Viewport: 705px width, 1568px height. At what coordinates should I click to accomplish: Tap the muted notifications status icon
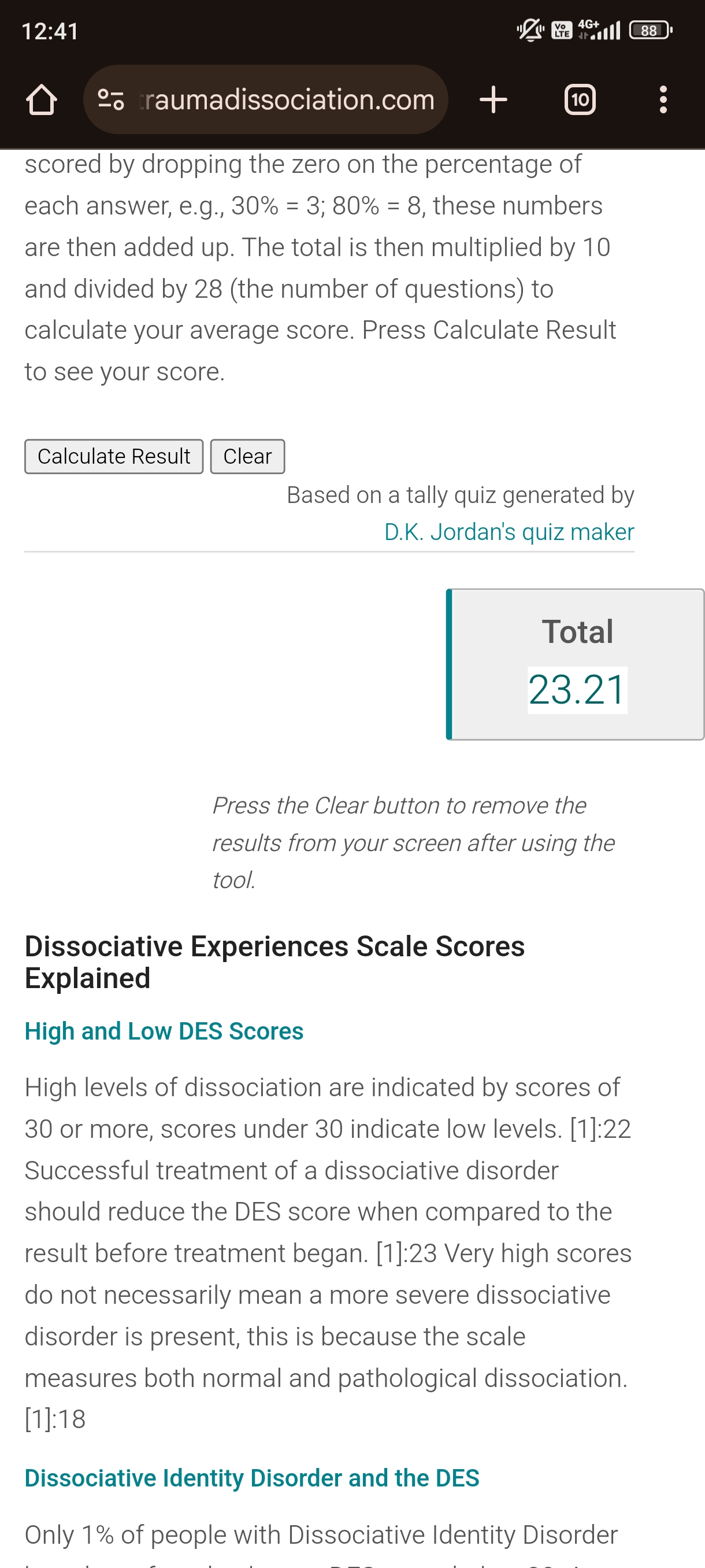(530, 30)
